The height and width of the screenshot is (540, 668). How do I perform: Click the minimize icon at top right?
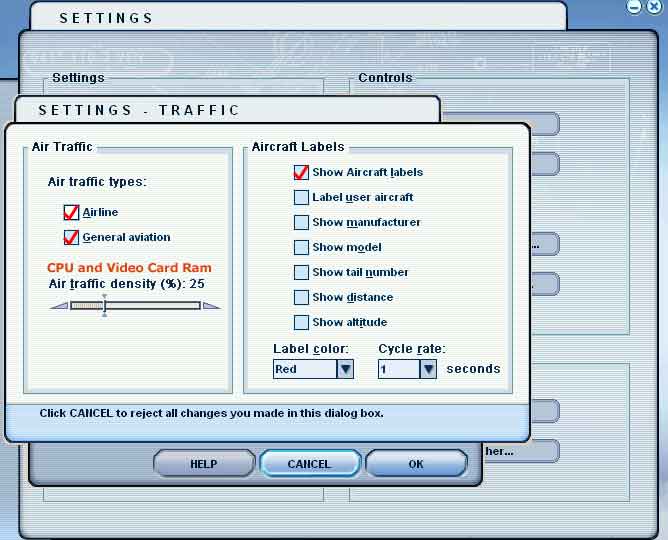click(x=634, y=7)
